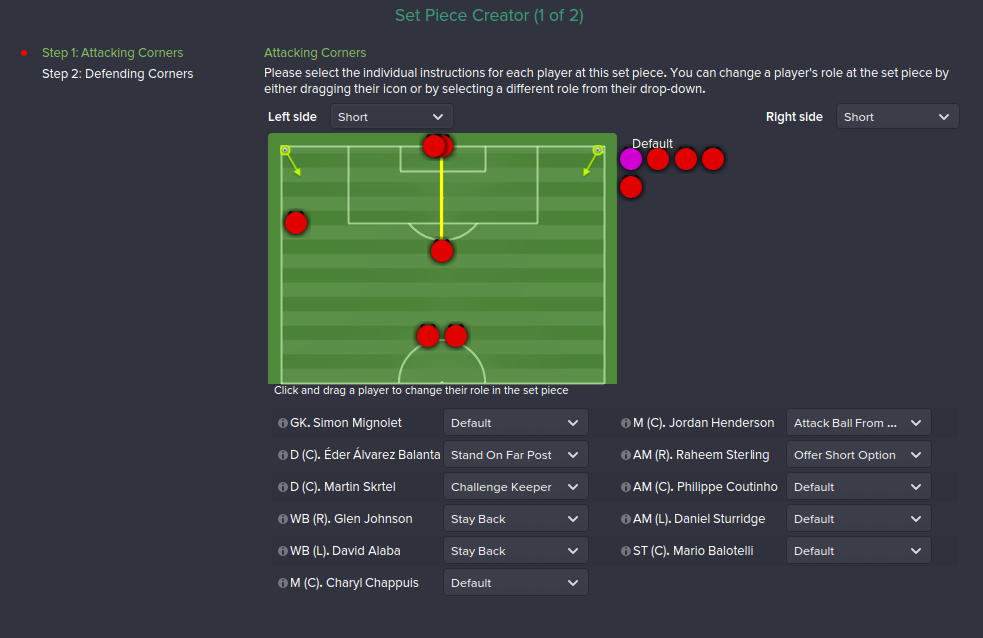The height and width of the screenshot is (638, 983).
Task: Open Glen Johnson's Stay Back dropdown
Action: tap(514, 519)
